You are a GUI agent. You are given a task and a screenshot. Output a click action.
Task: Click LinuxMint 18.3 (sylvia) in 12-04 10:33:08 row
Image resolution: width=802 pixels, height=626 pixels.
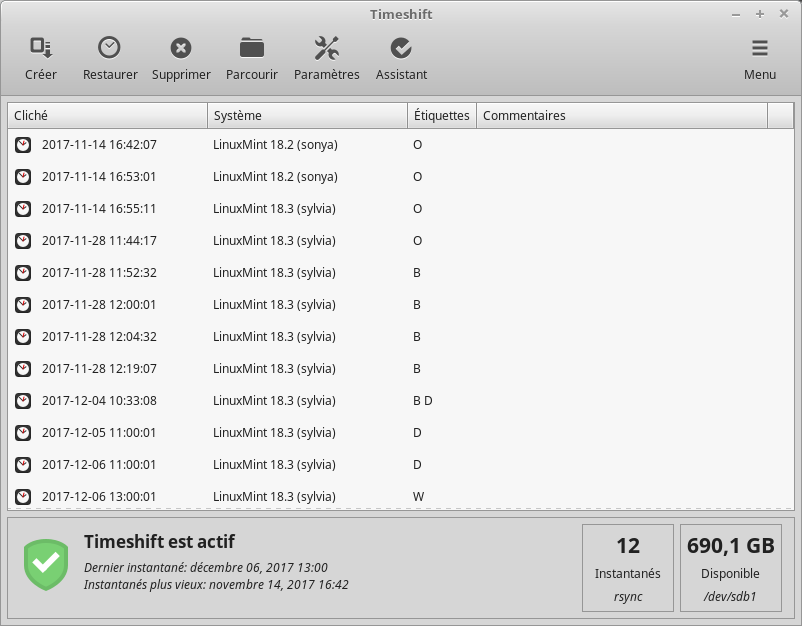(x=274, y=400)
